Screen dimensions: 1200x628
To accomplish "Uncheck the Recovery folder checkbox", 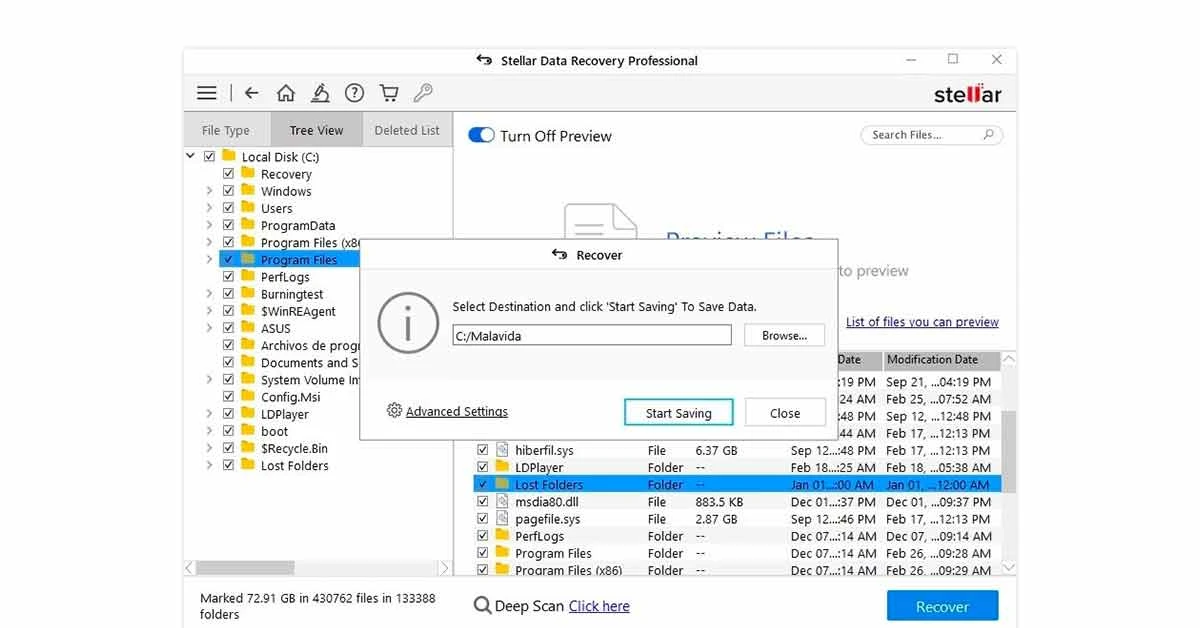I will [x=228, y=173].
